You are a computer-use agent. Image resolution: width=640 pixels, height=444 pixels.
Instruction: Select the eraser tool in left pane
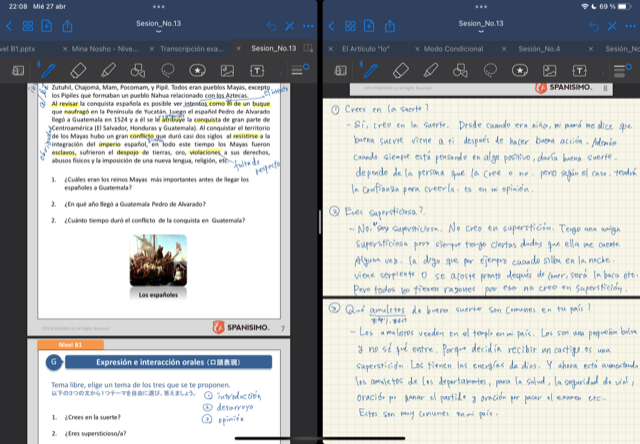click(78, 70)
